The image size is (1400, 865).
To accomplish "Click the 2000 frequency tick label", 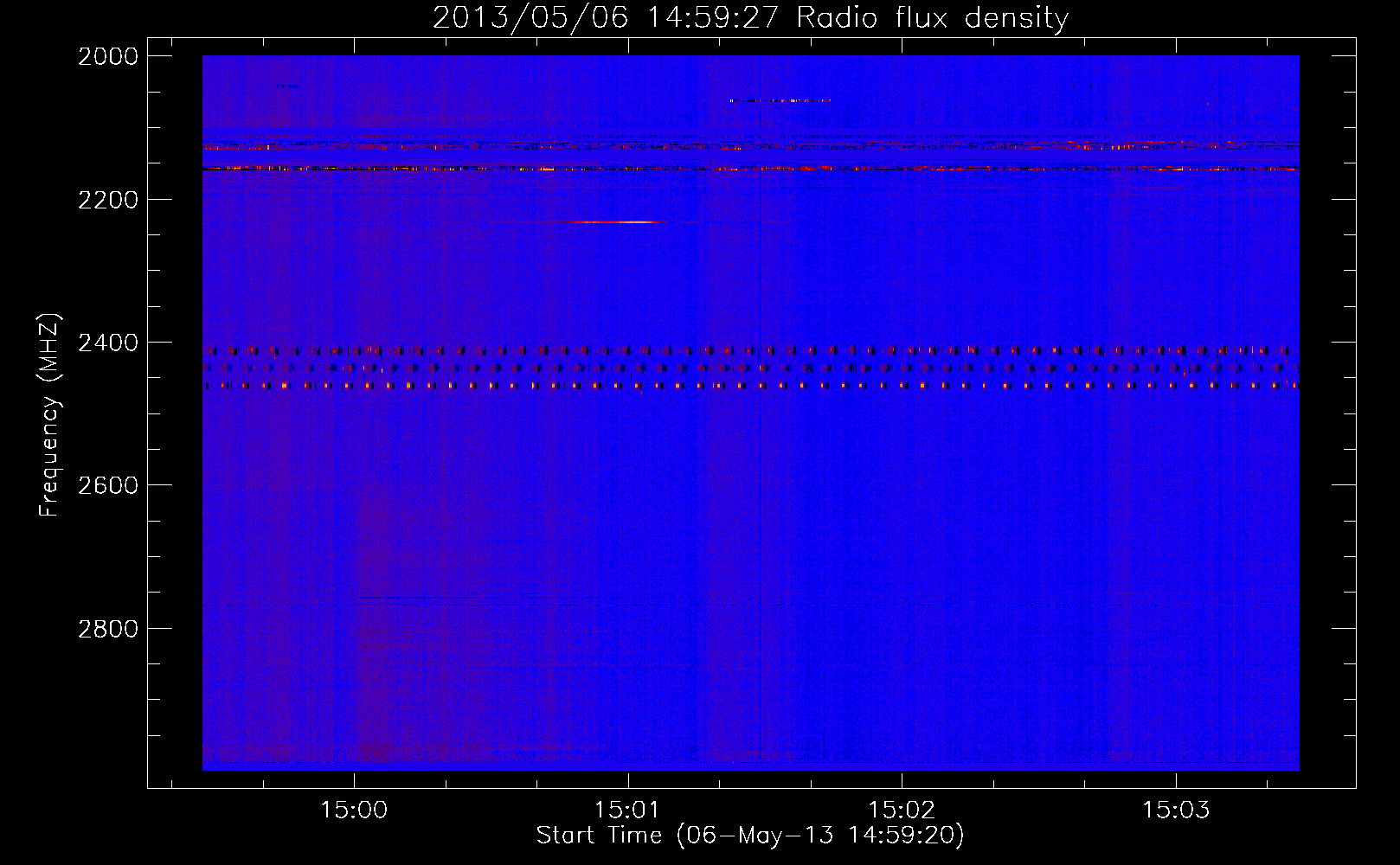I will [108, 56].
